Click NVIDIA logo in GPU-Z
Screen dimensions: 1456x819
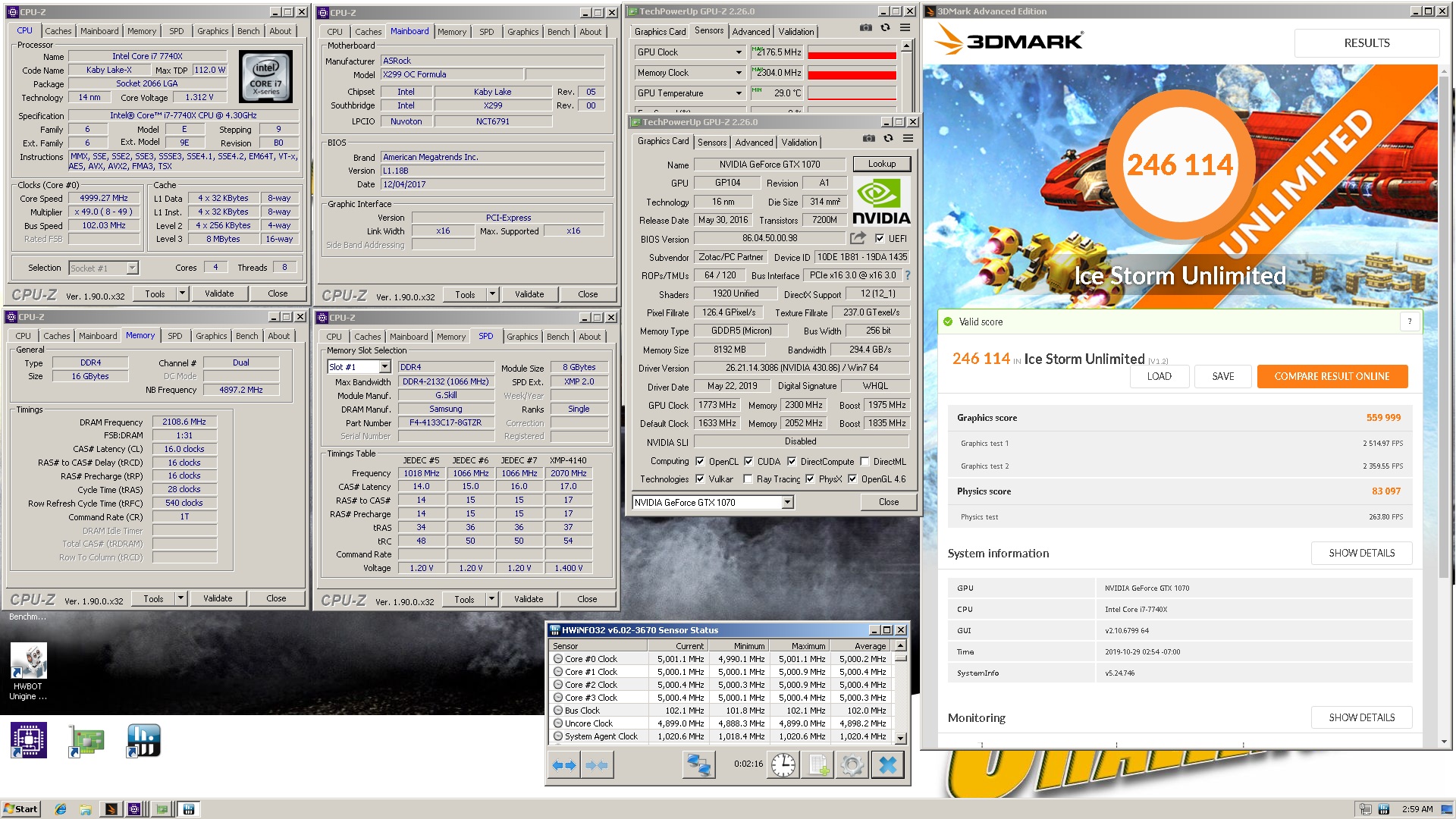point(881,202)
